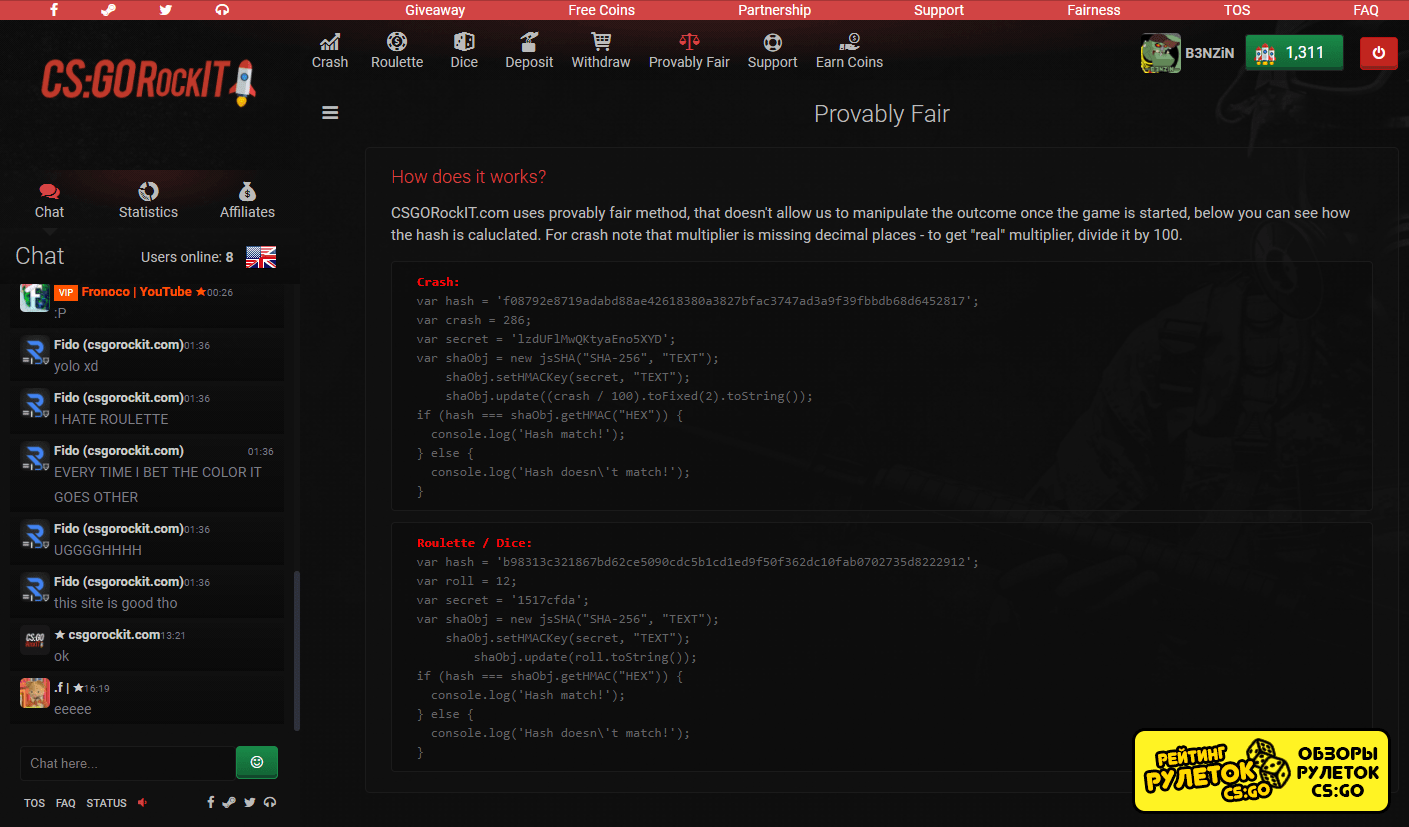Open FAQ link below chat

[x=66, y=803]
